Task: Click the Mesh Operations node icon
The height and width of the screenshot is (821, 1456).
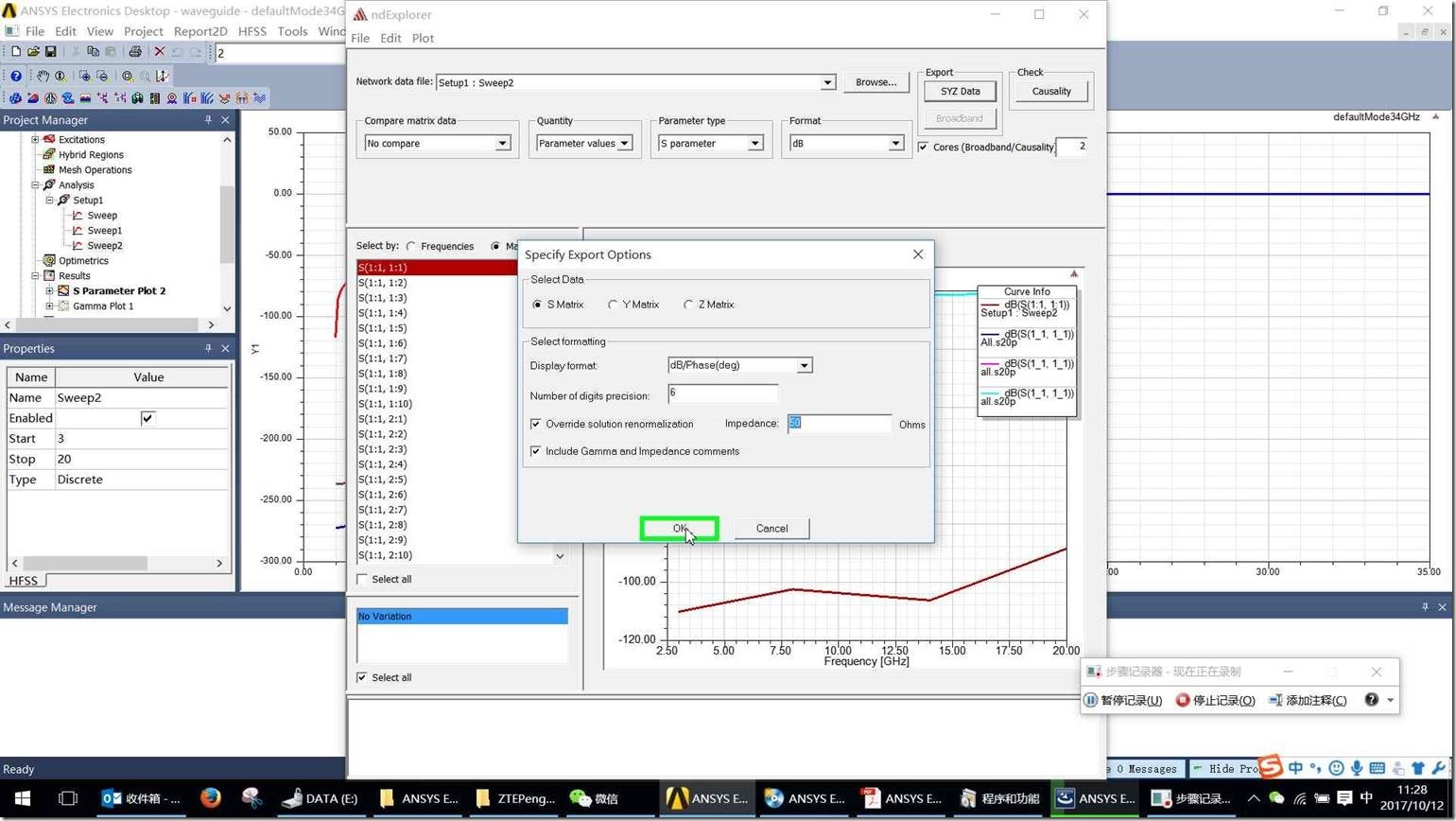Action: [49, 169]
